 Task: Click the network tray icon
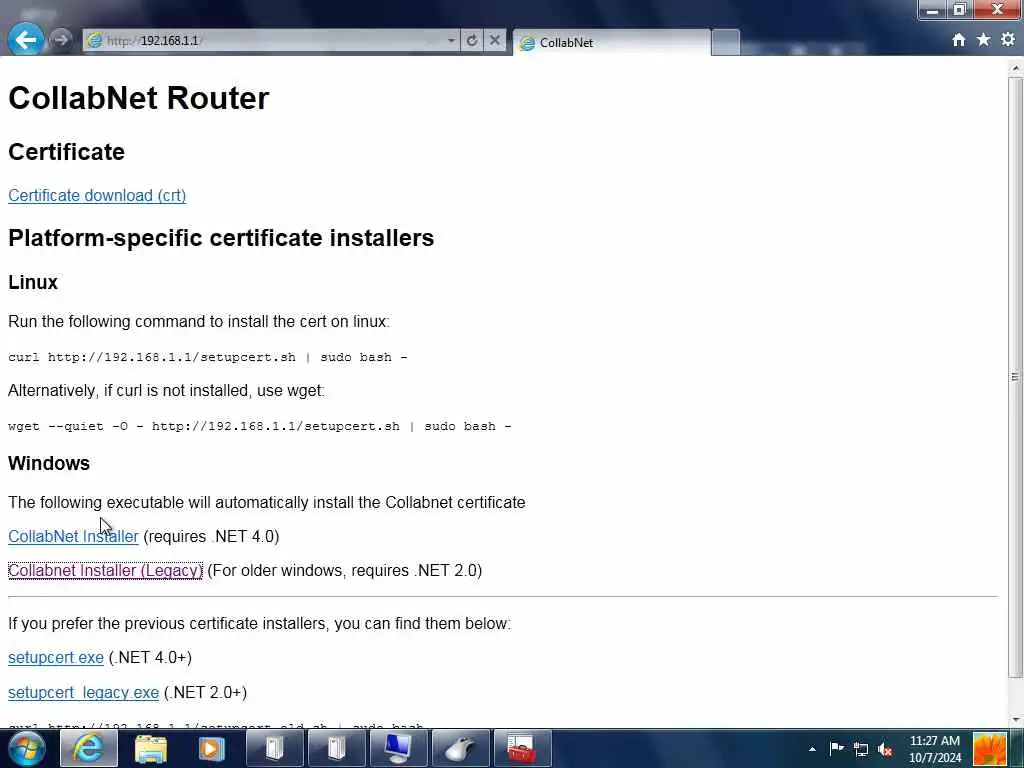[861, 750]
